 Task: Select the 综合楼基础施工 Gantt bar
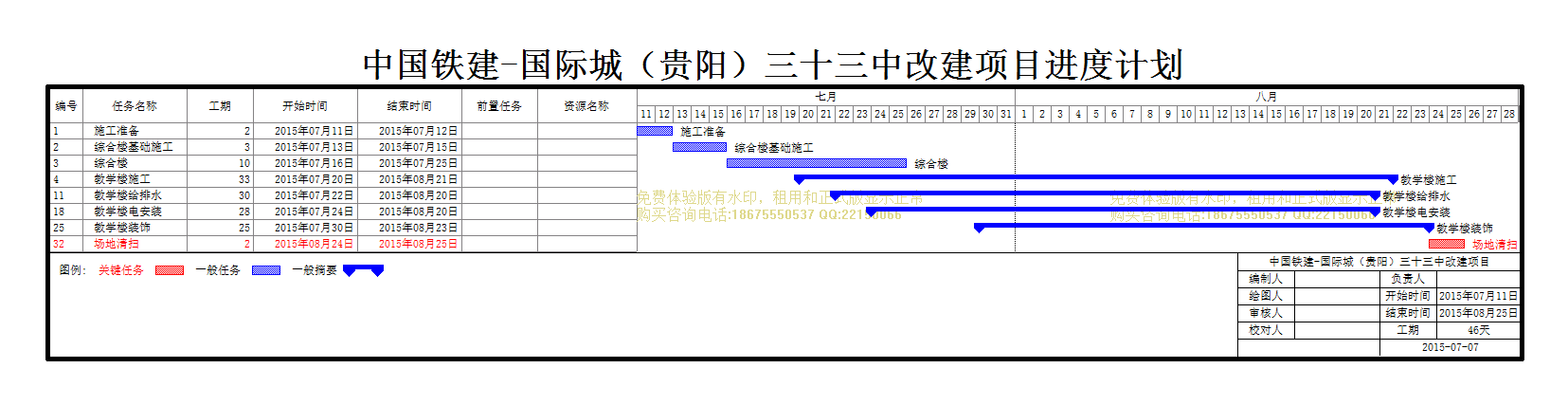(x=699, y=147)
